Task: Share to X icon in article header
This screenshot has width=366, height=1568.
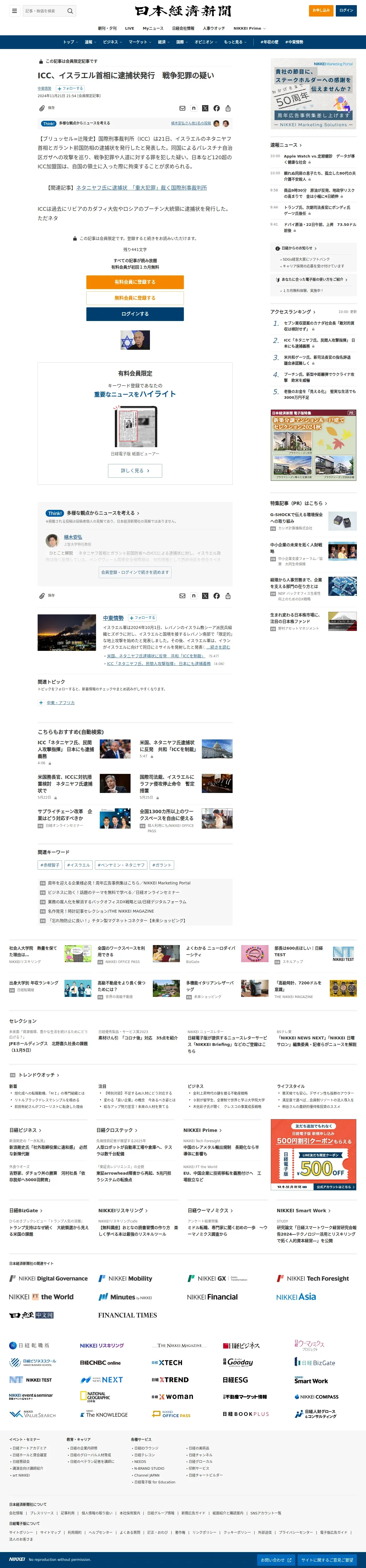Action: pyautogui.click(x=205, y=108)
